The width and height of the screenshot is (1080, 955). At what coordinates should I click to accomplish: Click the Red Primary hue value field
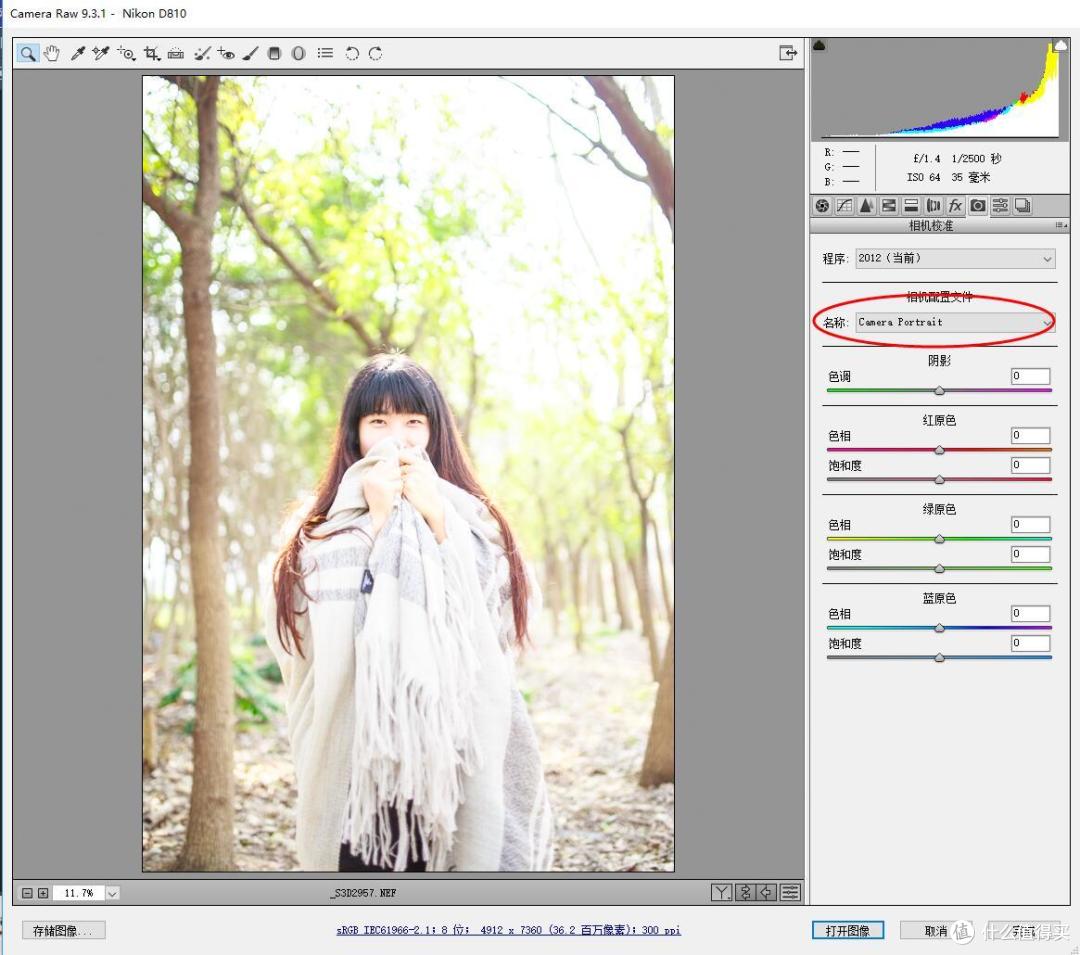click(x=1030, y=435)
